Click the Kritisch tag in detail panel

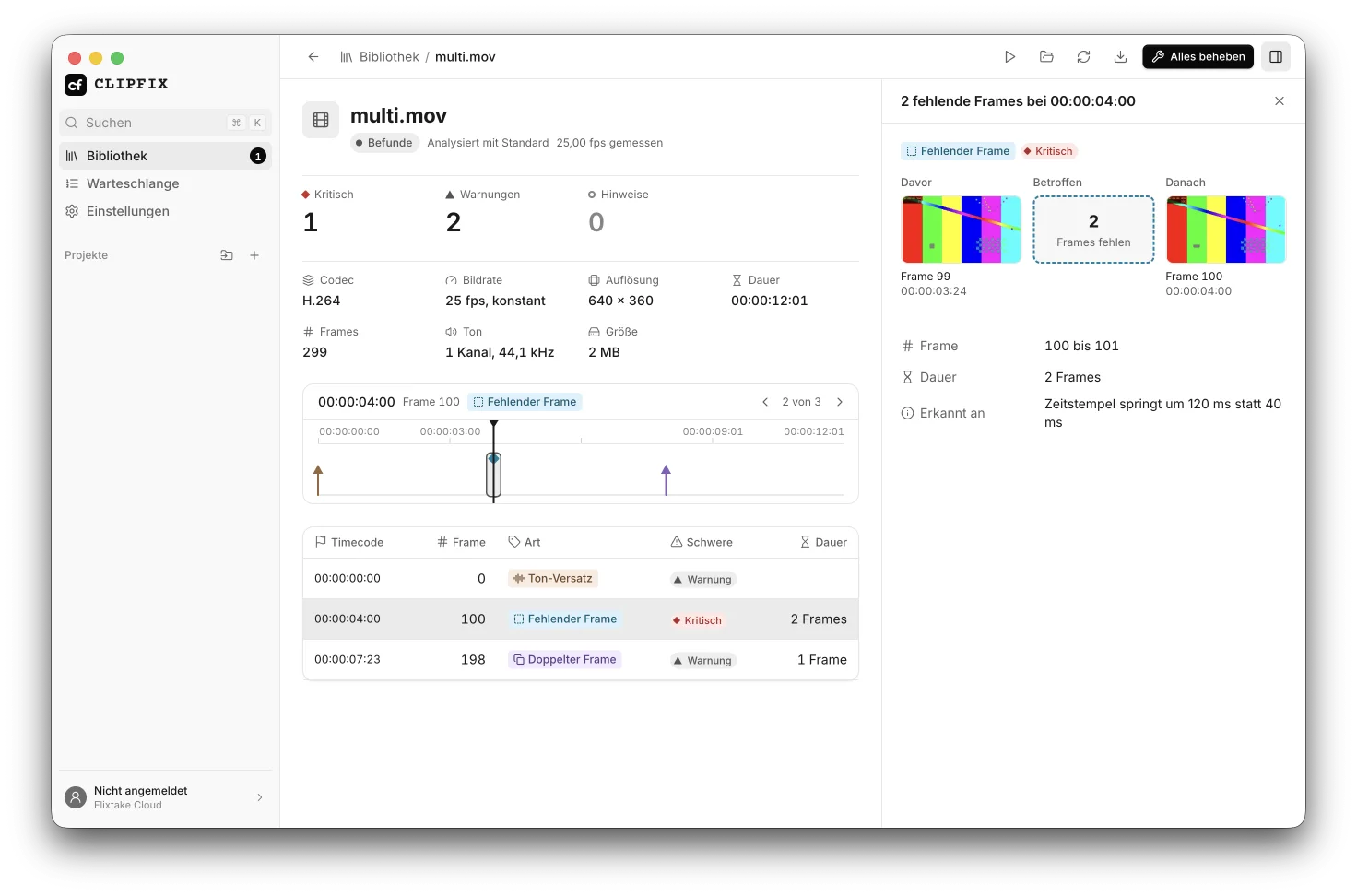(x=1048, y=151)
